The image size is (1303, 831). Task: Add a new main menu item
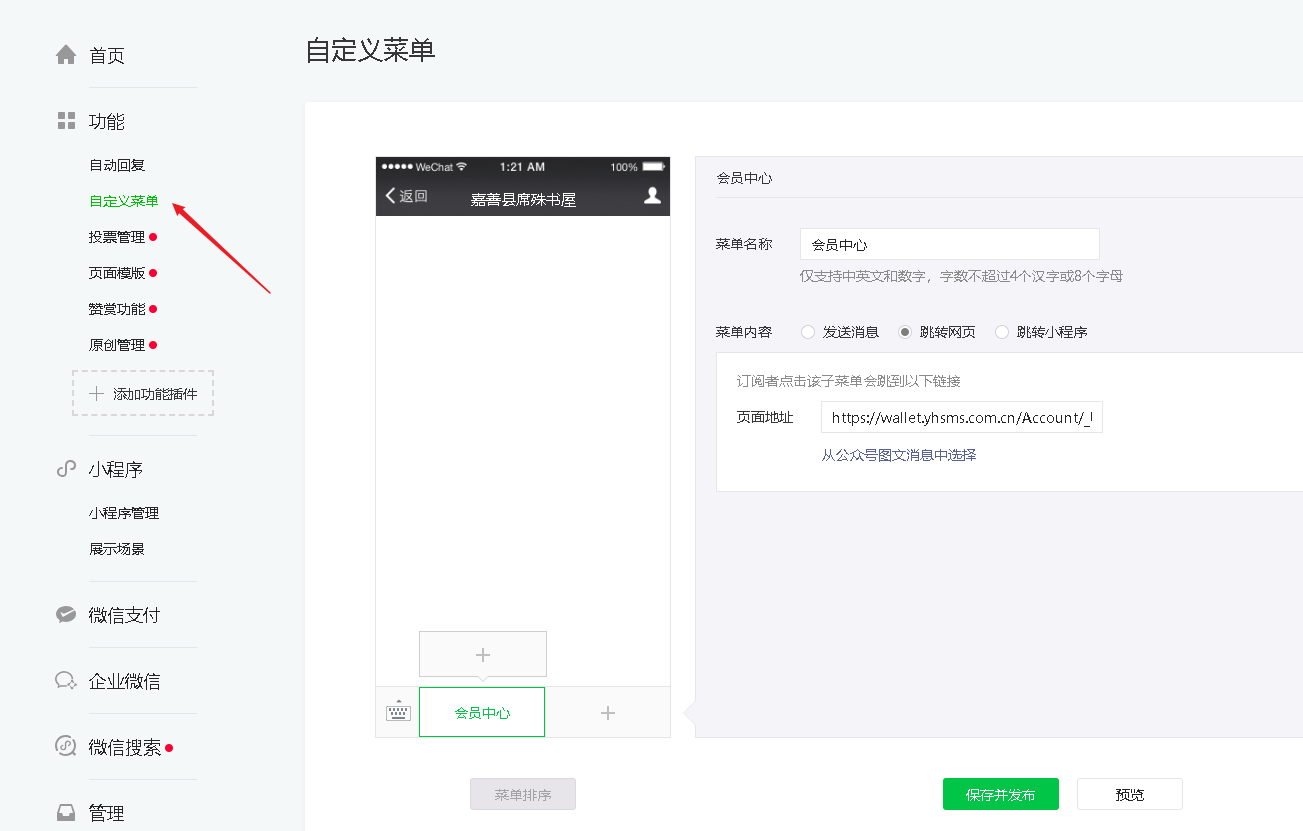coord(607,713)
